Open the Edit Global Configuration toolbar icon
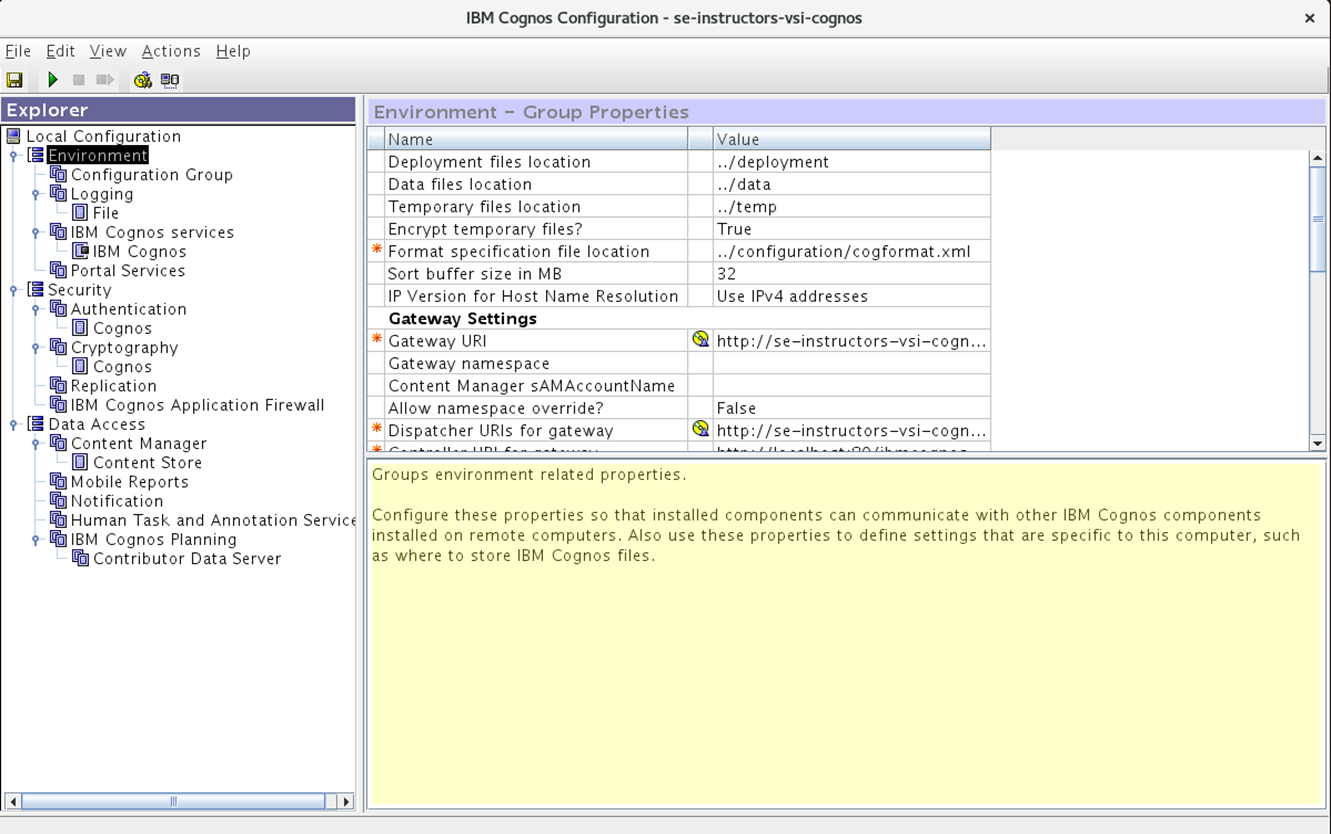 click(x=170, y=80)
